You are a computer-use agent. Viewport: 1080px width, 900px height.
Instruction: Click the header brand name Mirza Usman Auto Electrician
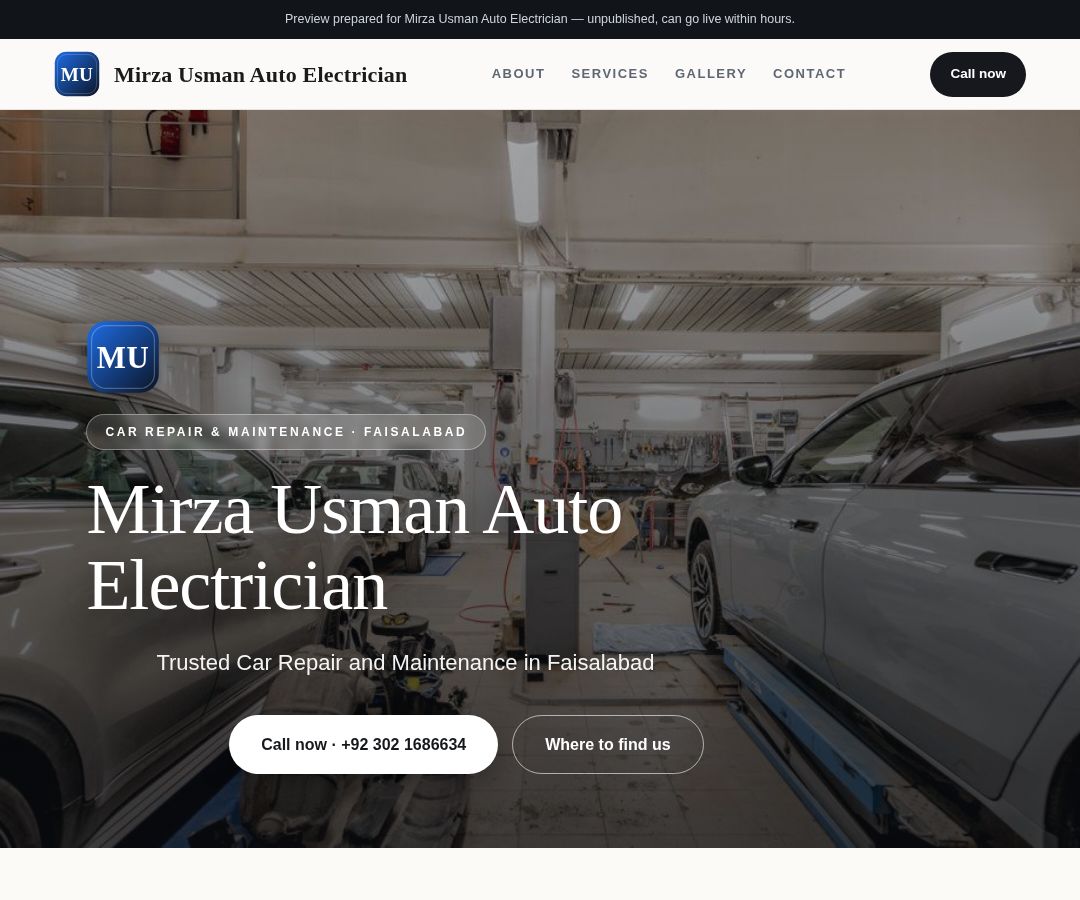[x=260, y=74]
